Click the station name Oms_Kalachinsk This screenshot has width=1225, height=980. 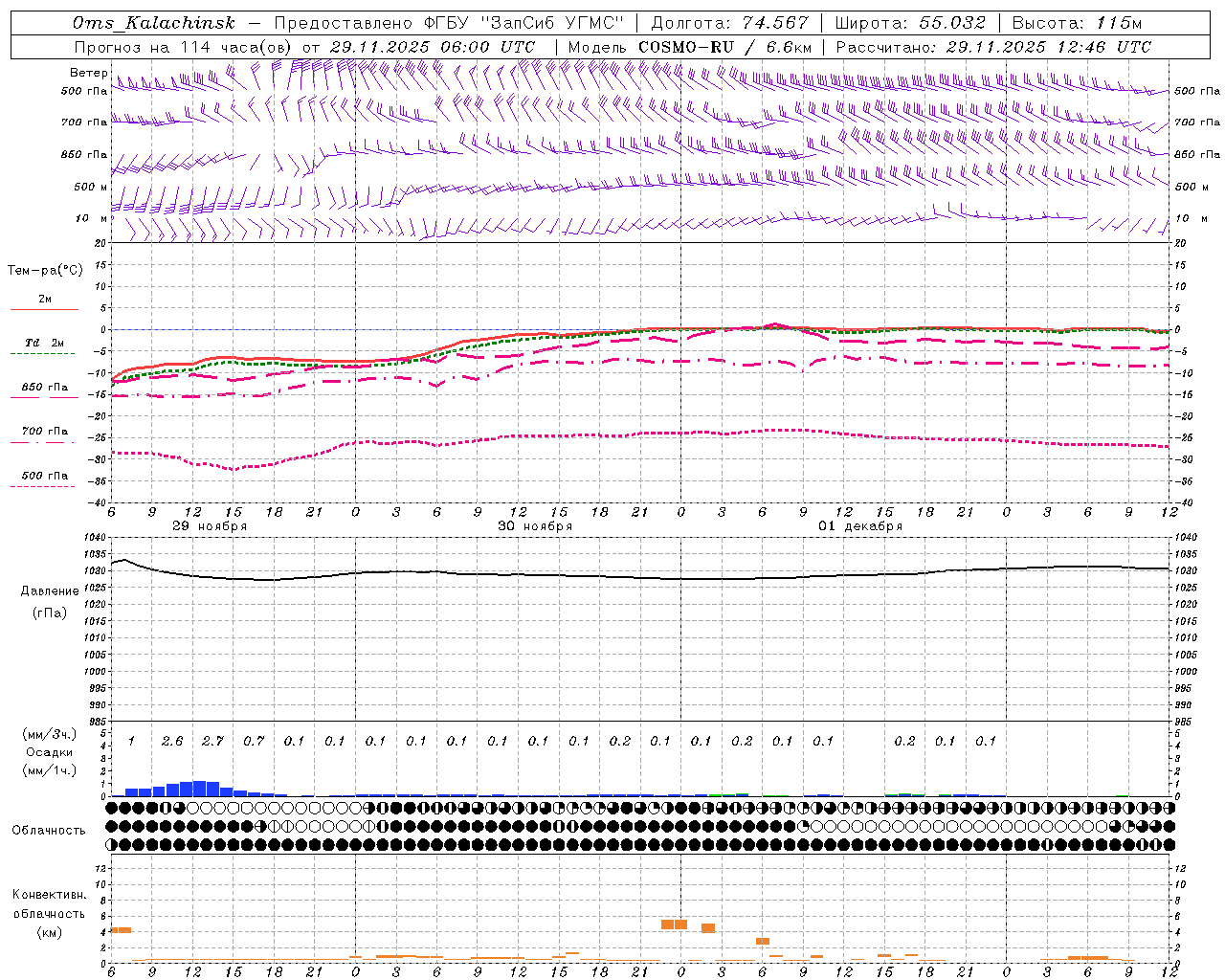coord(153,24)
